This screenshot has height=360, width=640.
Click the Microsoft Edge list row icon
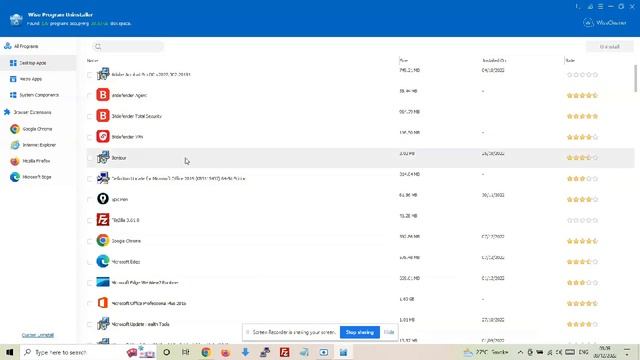click(x=103, y=261)
